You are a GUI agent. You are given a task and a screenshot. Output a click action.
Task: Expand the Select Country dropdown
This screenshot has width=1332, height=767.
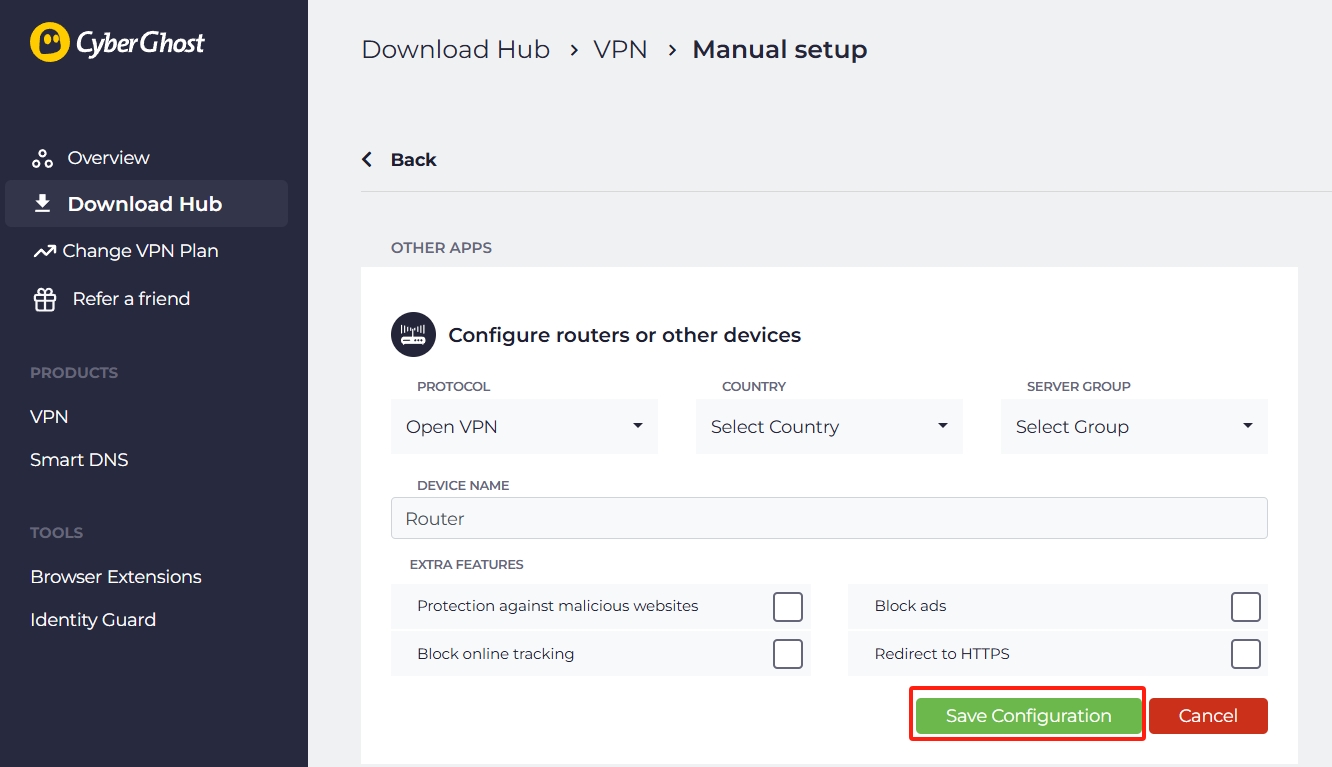[x=829, y=427]
